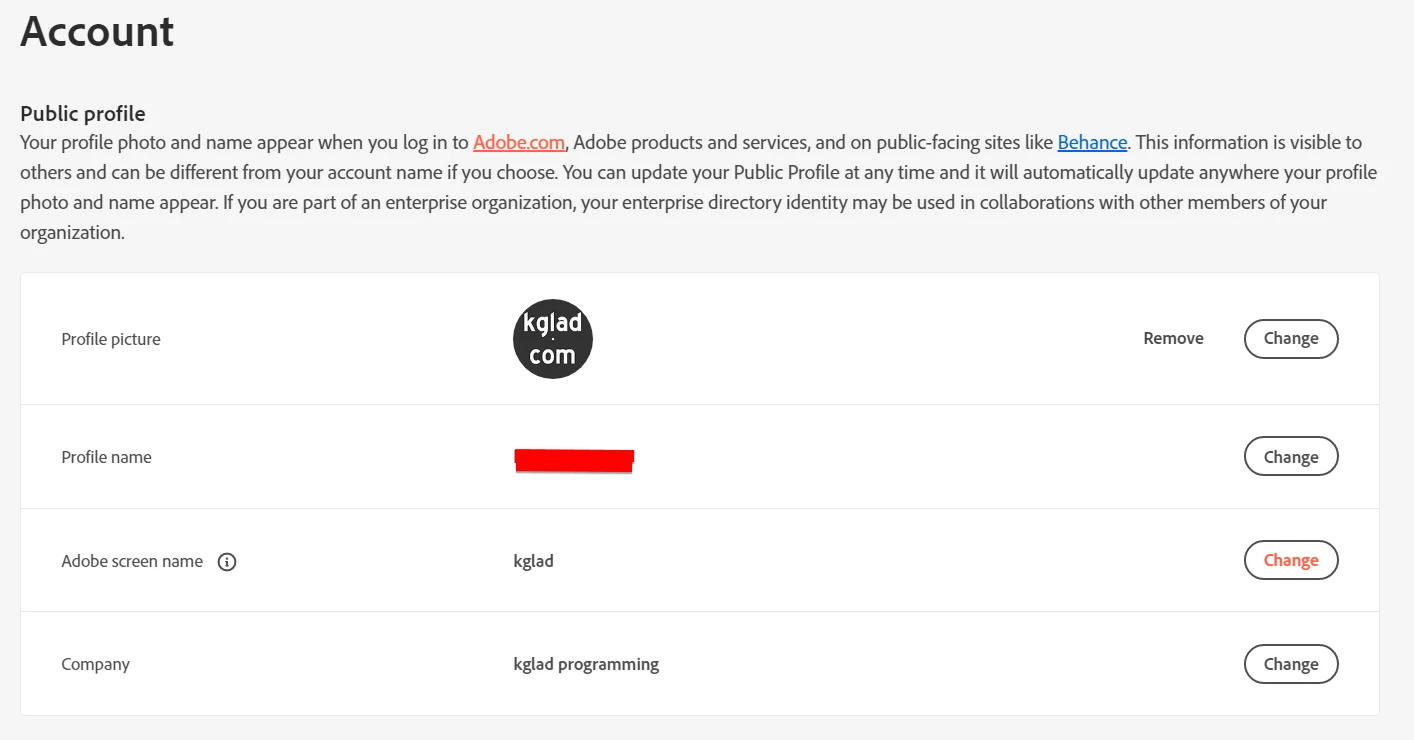Viewport: 1414px width, 740px height.
Task: Click the "Public profile" section heading
Action: point(83,114)
